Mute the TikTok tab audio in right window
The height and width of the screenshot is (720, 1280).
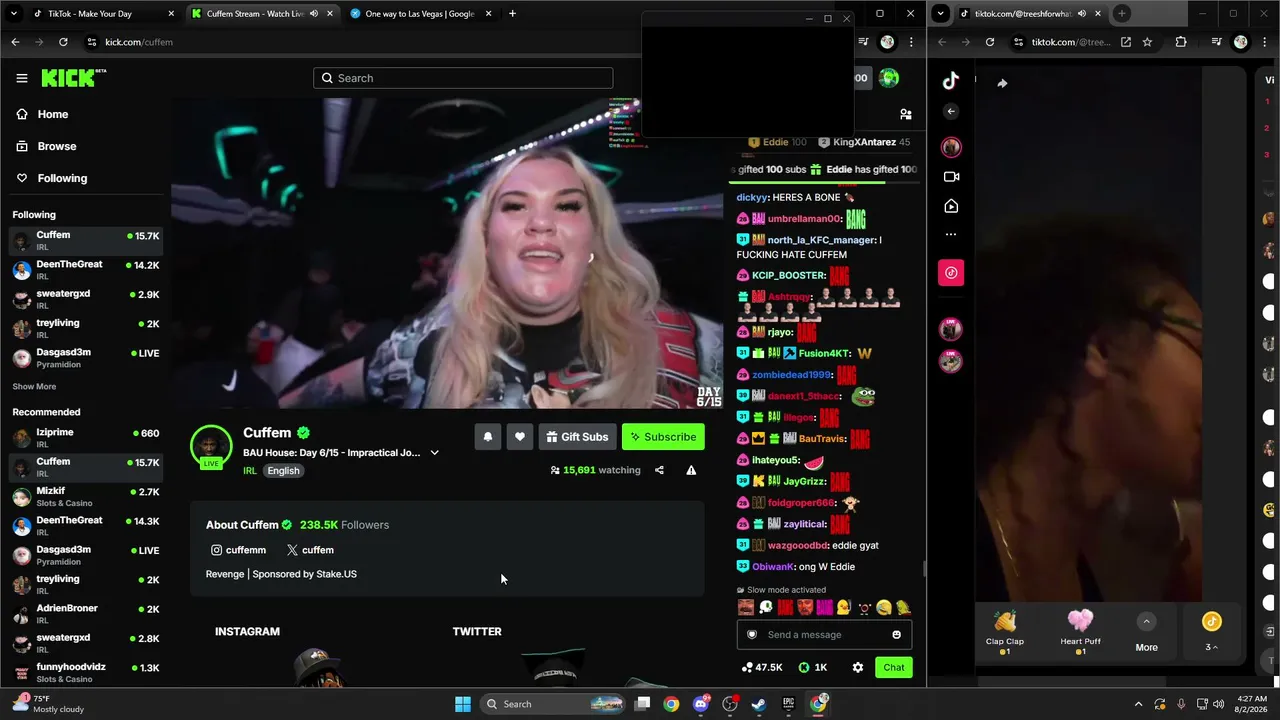point(1081,14)
